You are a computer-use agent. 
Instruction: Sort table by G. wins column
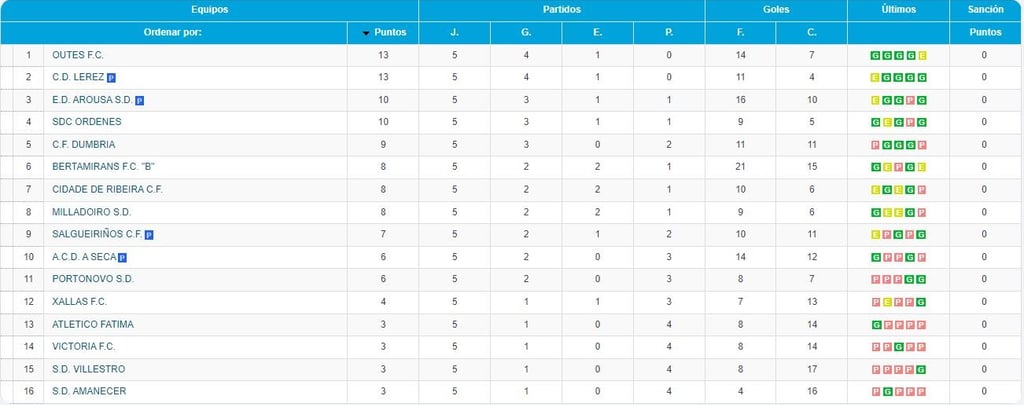[x=526, y=33]
